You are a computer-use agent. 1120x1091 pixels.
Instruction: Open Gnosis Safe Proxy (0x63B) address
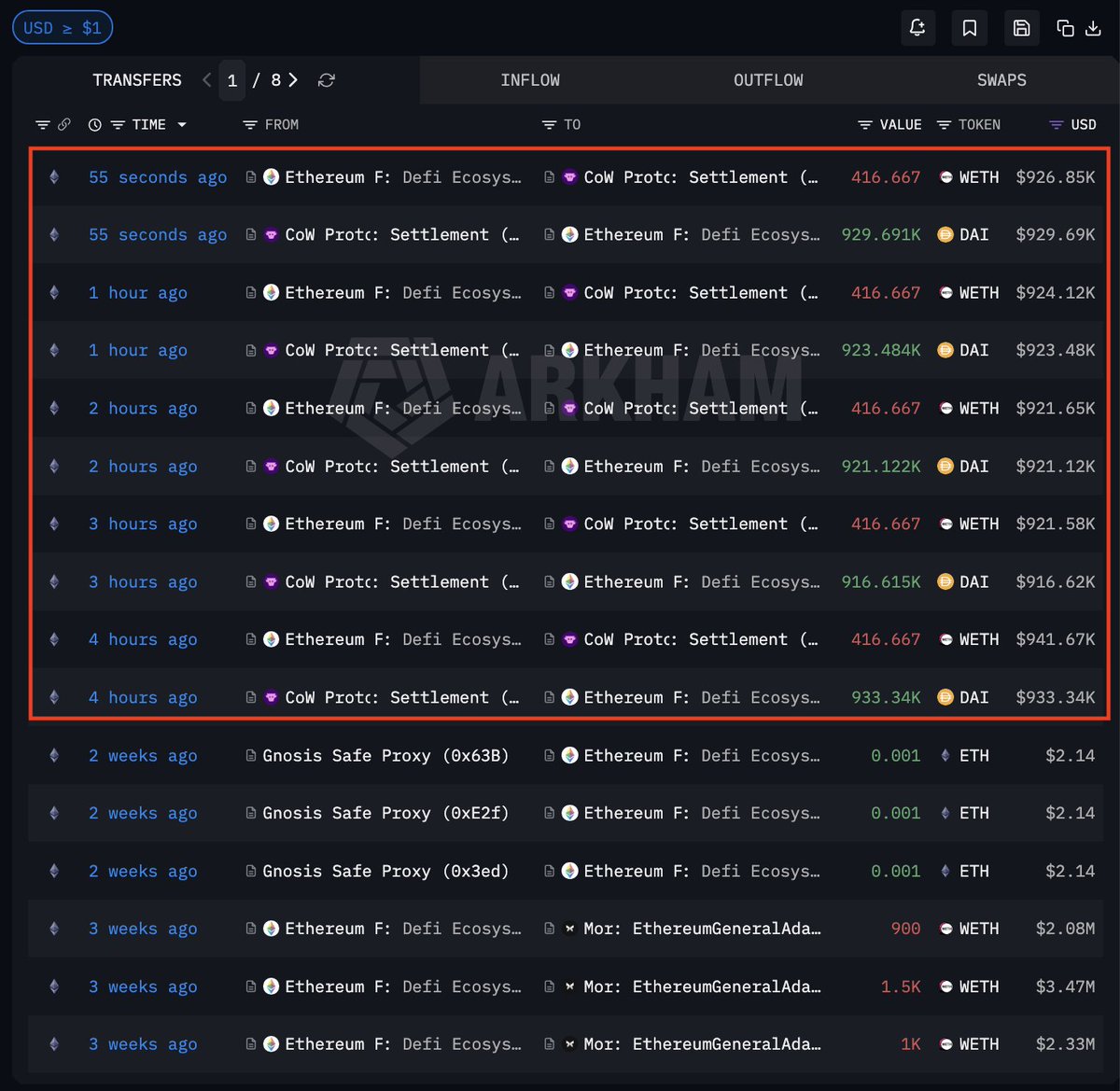[385, 756]
